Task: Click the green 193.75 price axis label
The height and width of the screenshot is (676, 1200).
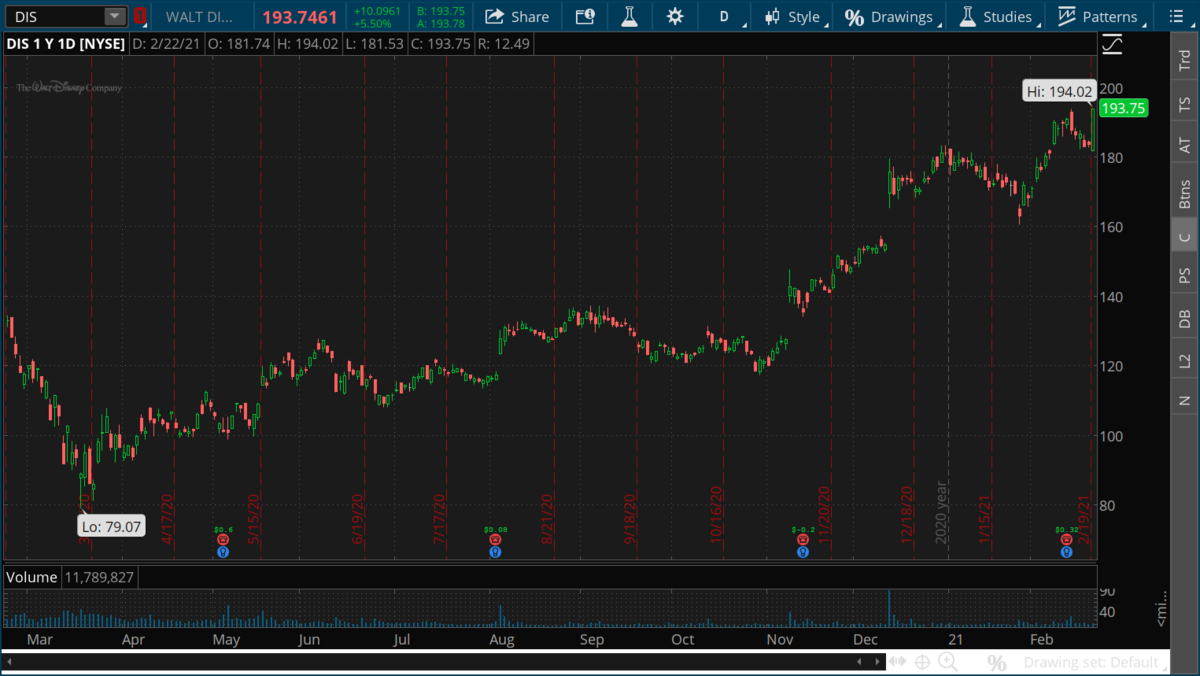Action: coord(1122,109)
